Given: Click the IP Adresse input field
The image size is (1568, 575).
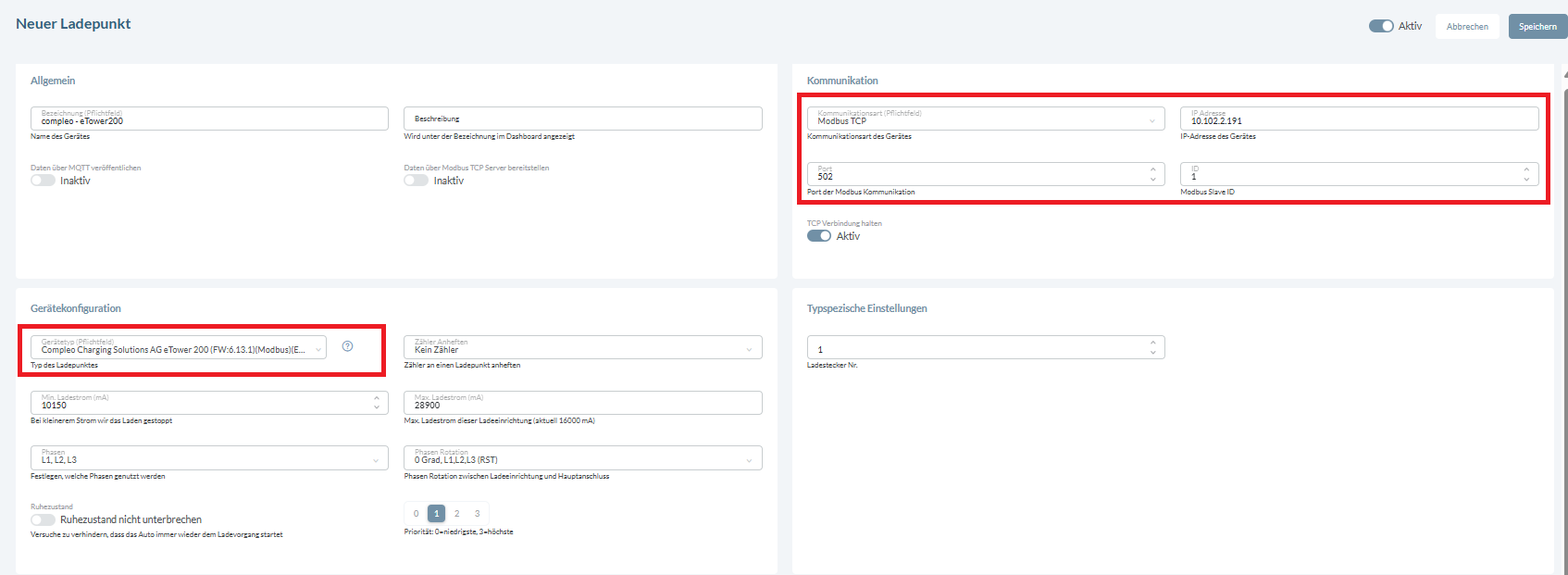Looking at the screenshot, I should (x=1358, y=119).
